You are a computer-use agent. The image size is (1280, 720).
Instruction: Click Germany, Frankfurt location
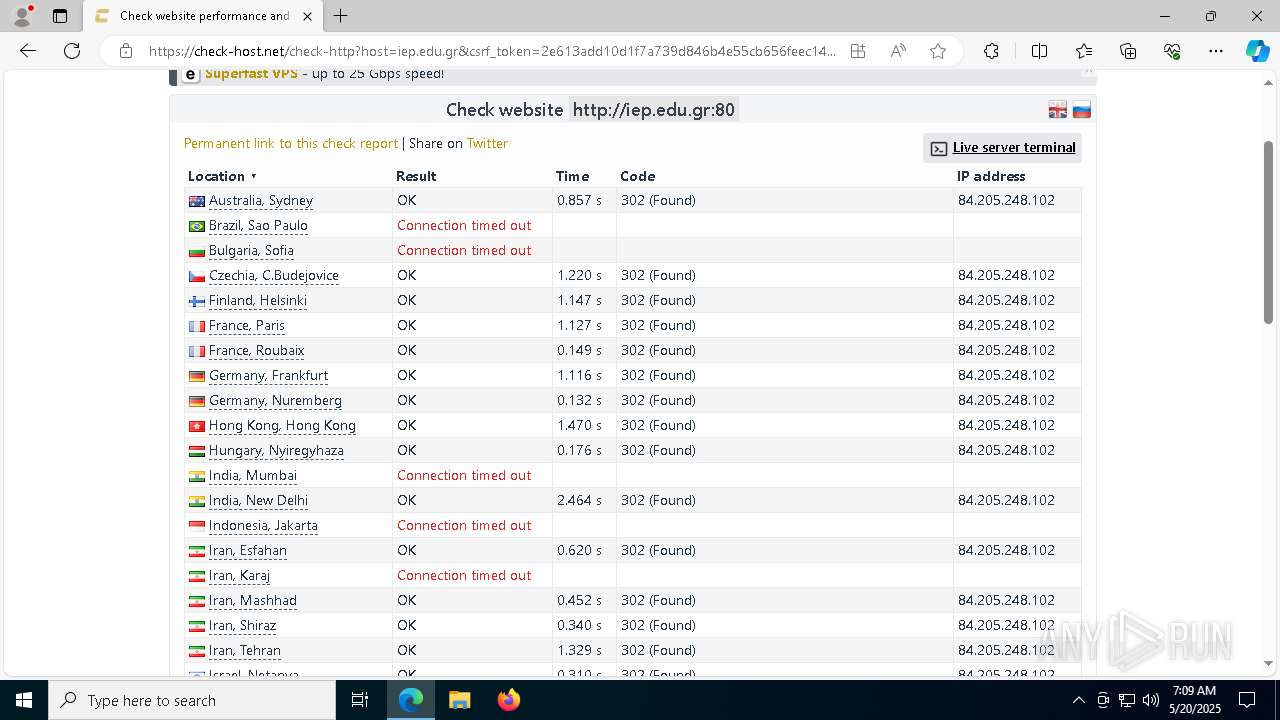click(x=269, y=376)
